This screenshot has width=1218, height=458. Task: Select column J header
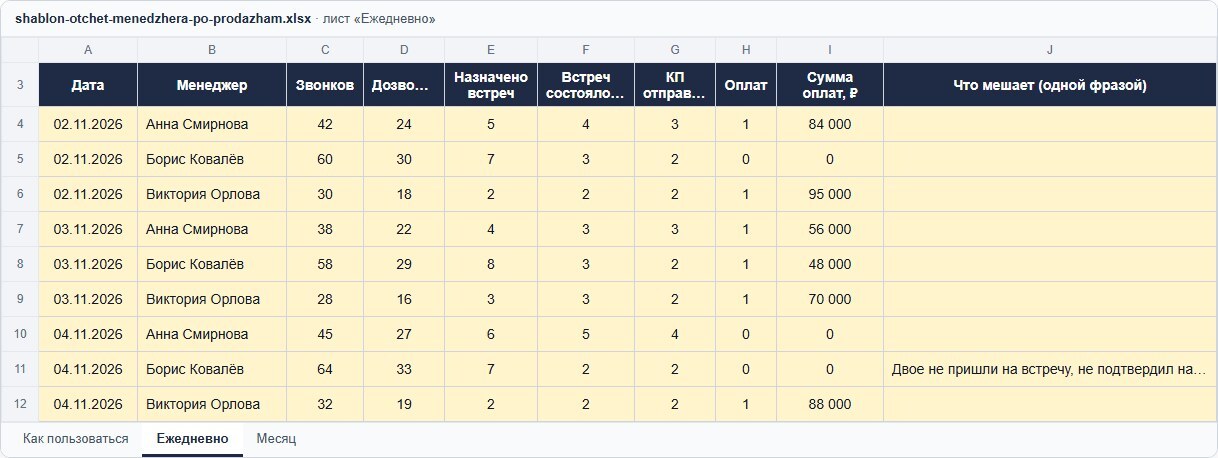pos(1050,50)
